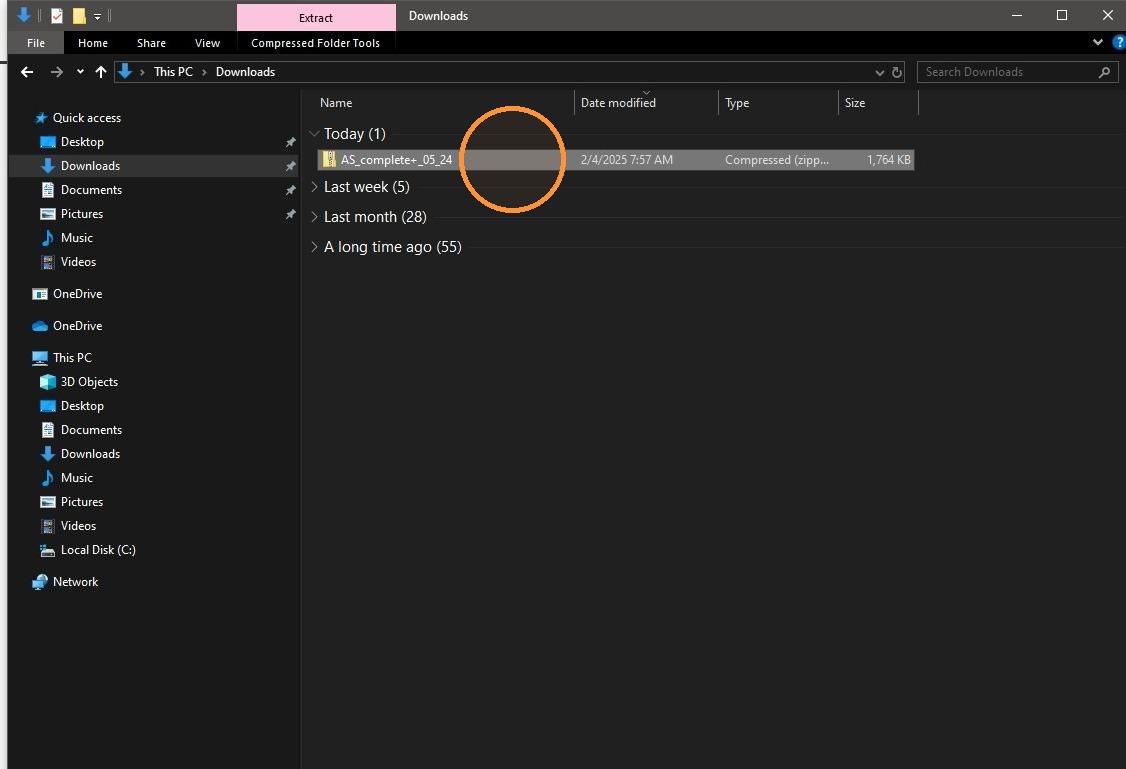Open Documents under This PC
Image resolution: width=1126 pixels, height=769 pixels.
tap(91, 430)
